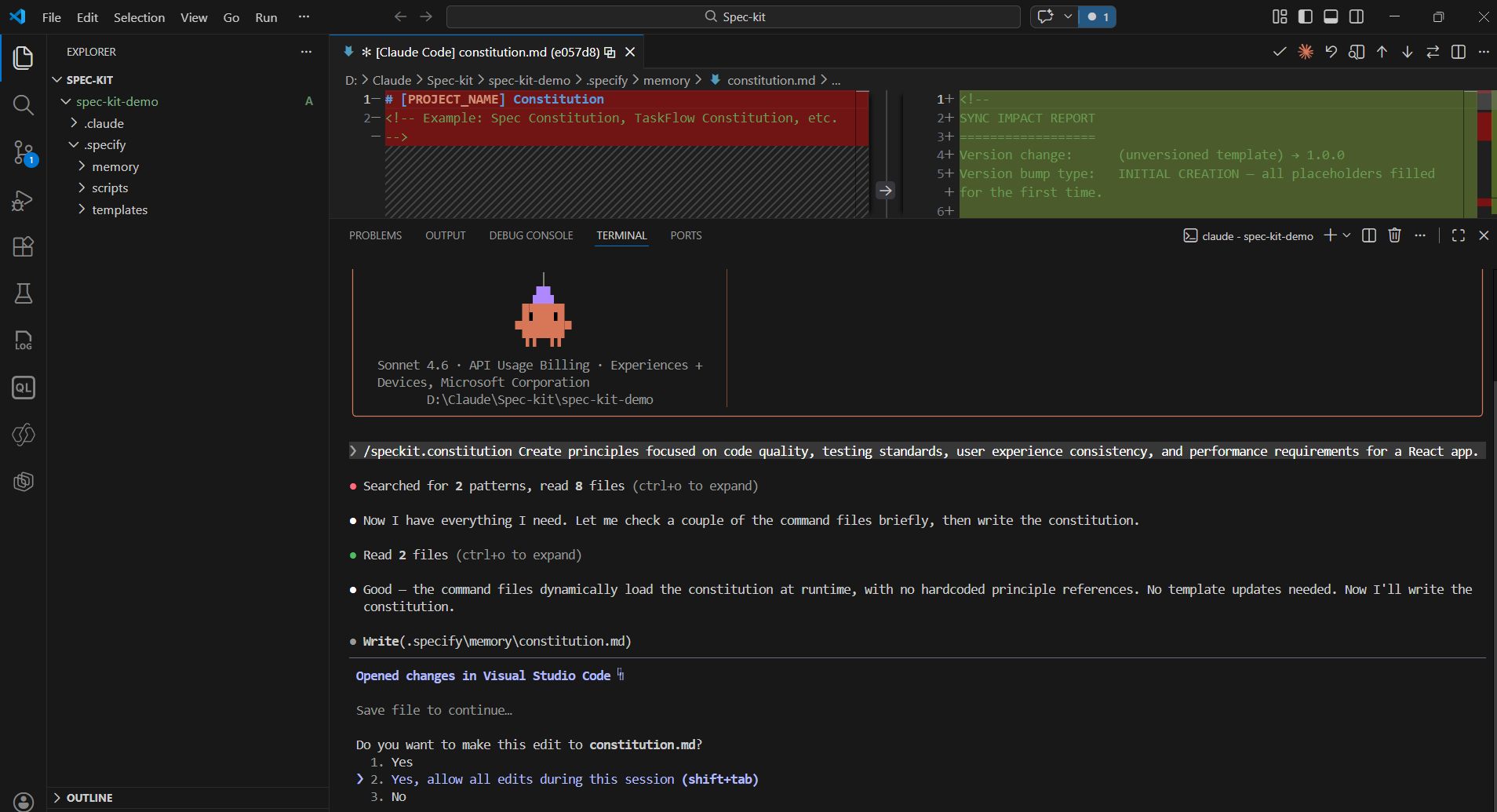This screenshot has height=812, width=1497.
Task: Kill terminal using the trash icon
Action: click(x=1394, y=235)
